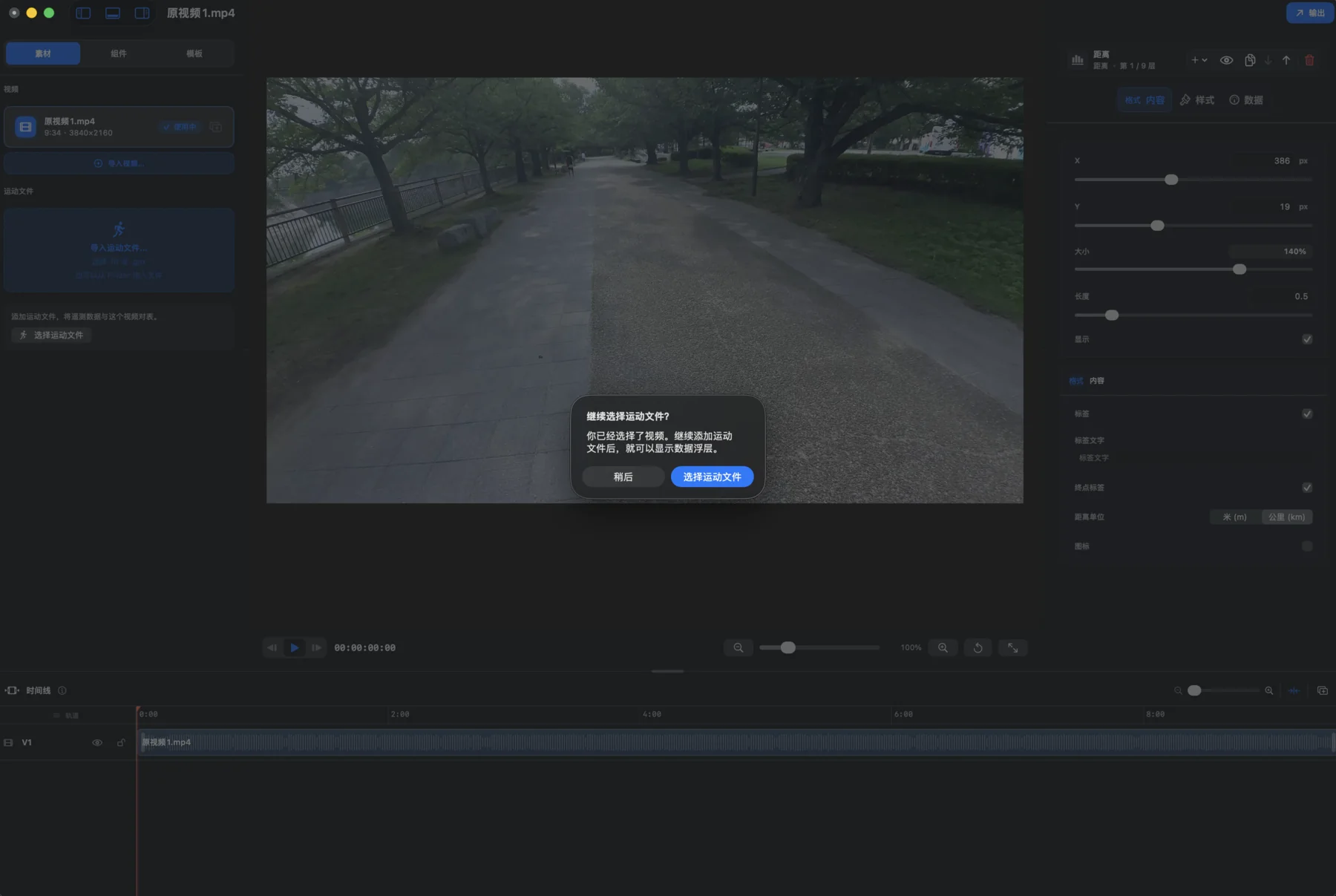This screenshot has width=1336, height=896.
Task: Adjust the 大小 size slider handle
Action: pyautogui.click(x=1240, y=269)
